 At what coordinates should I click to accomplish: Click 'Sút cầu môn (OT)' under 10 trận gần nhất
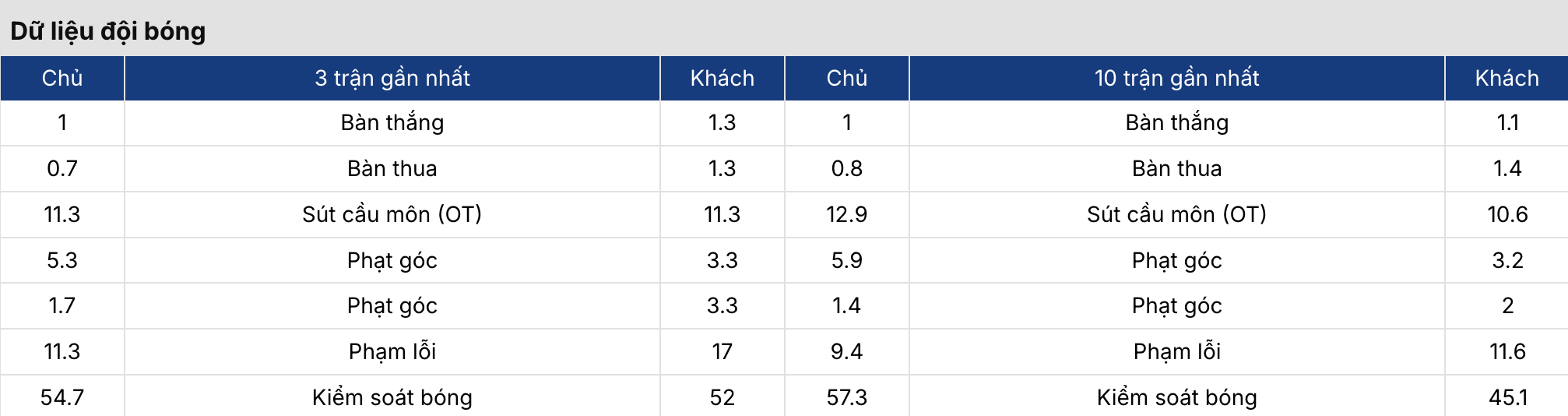[1176, 214]
